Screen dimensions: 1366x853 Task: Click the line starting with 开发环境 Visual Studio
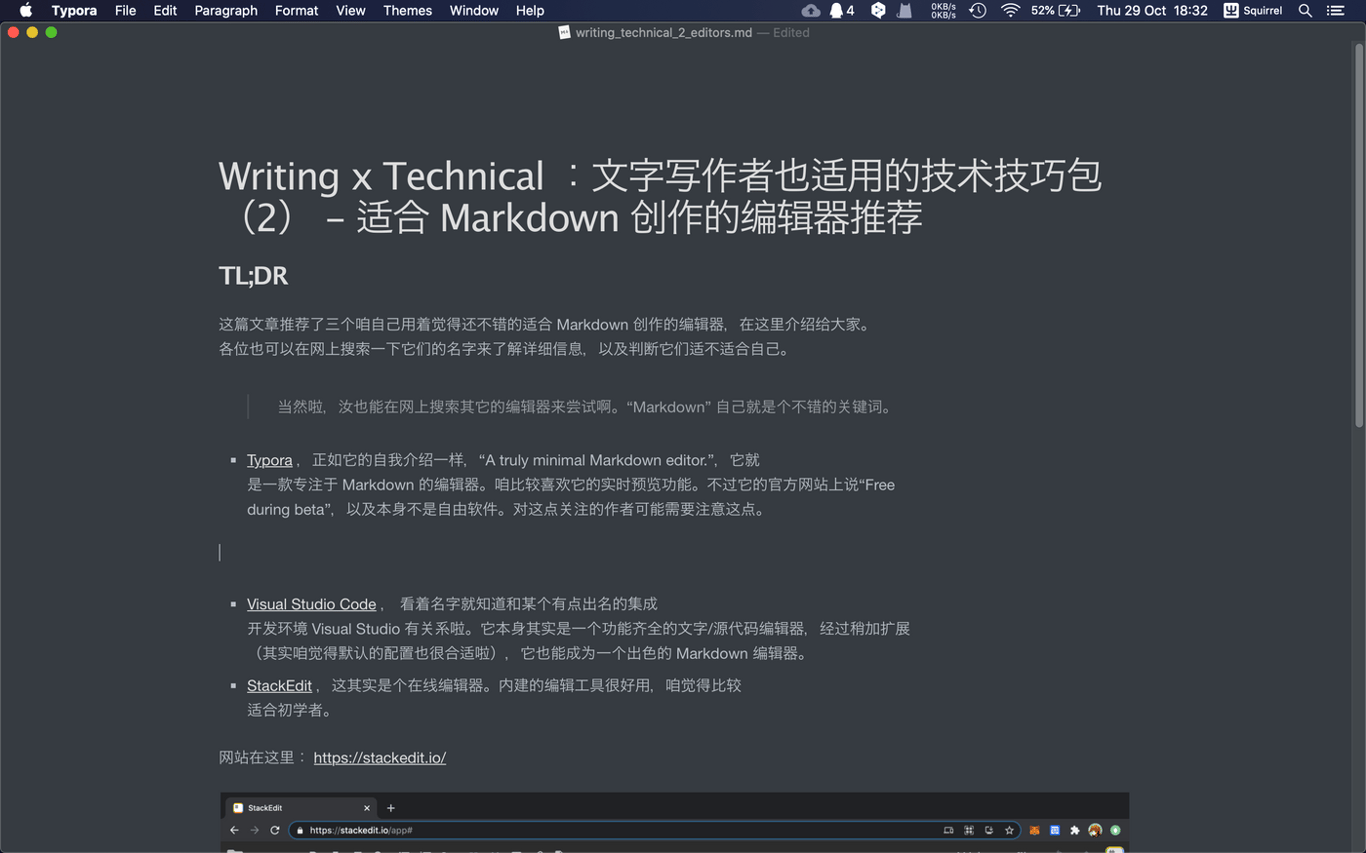pos(579,628)
